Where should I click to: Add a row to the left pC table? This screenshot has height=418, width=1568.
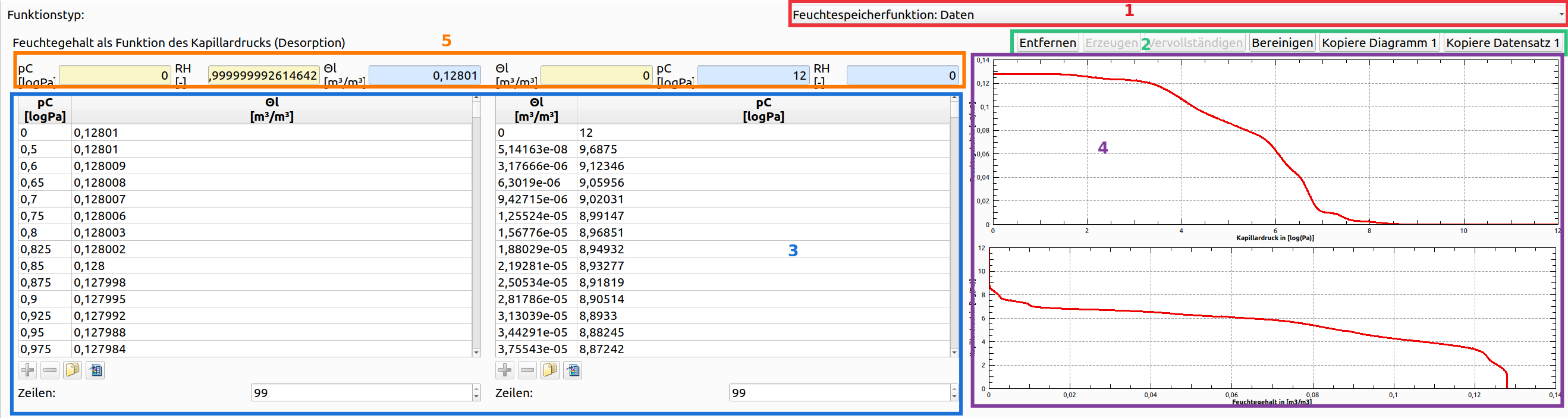27,370
